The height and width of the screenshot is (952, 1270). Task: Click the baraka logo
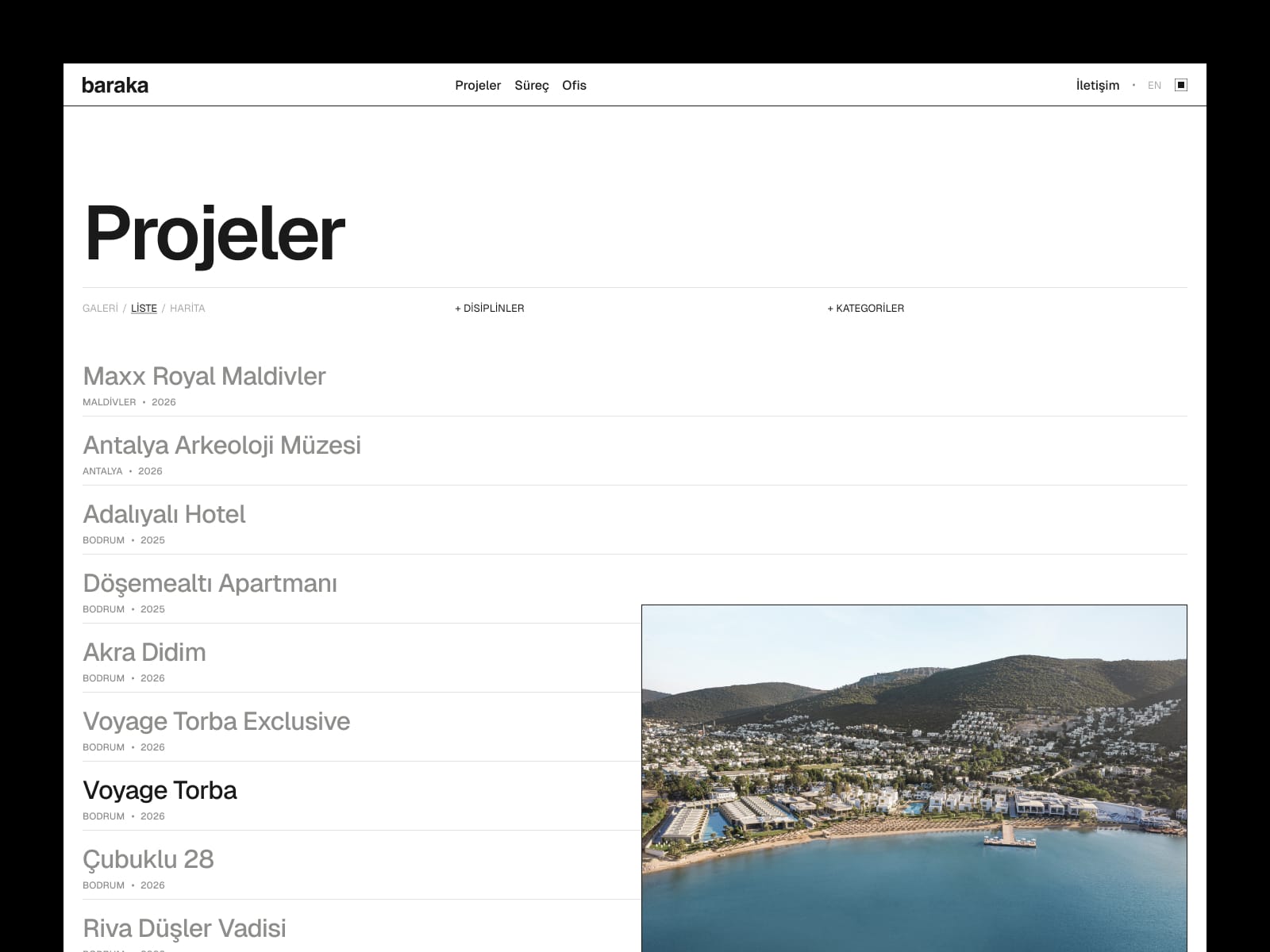click(115, 85)
